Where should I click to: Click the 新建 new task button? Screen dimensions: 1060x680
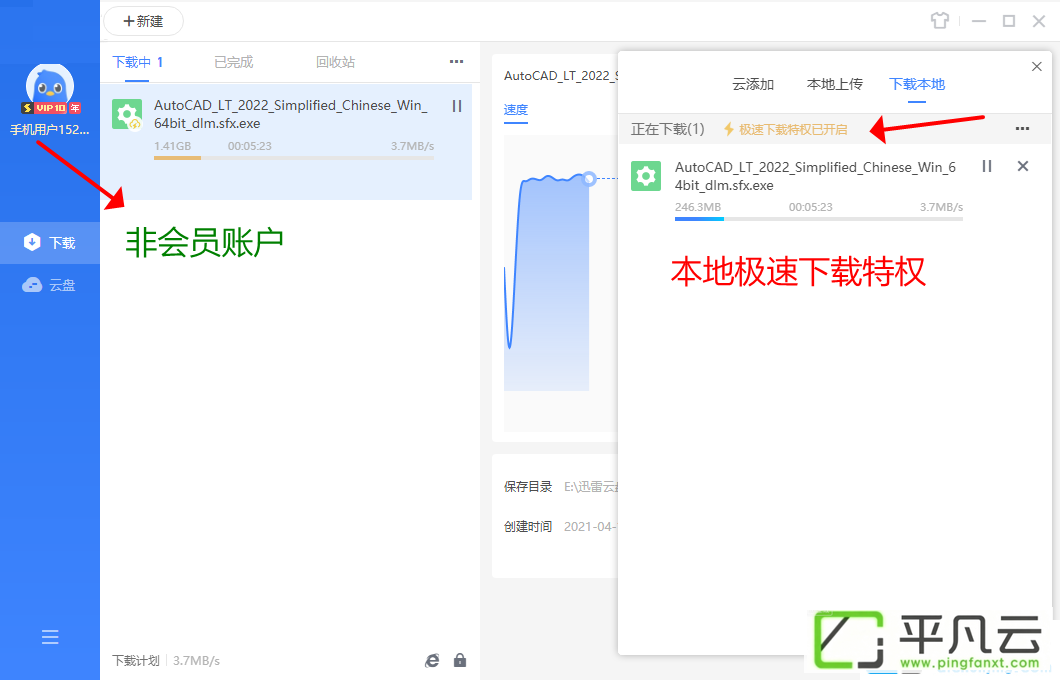coord(143,22)
